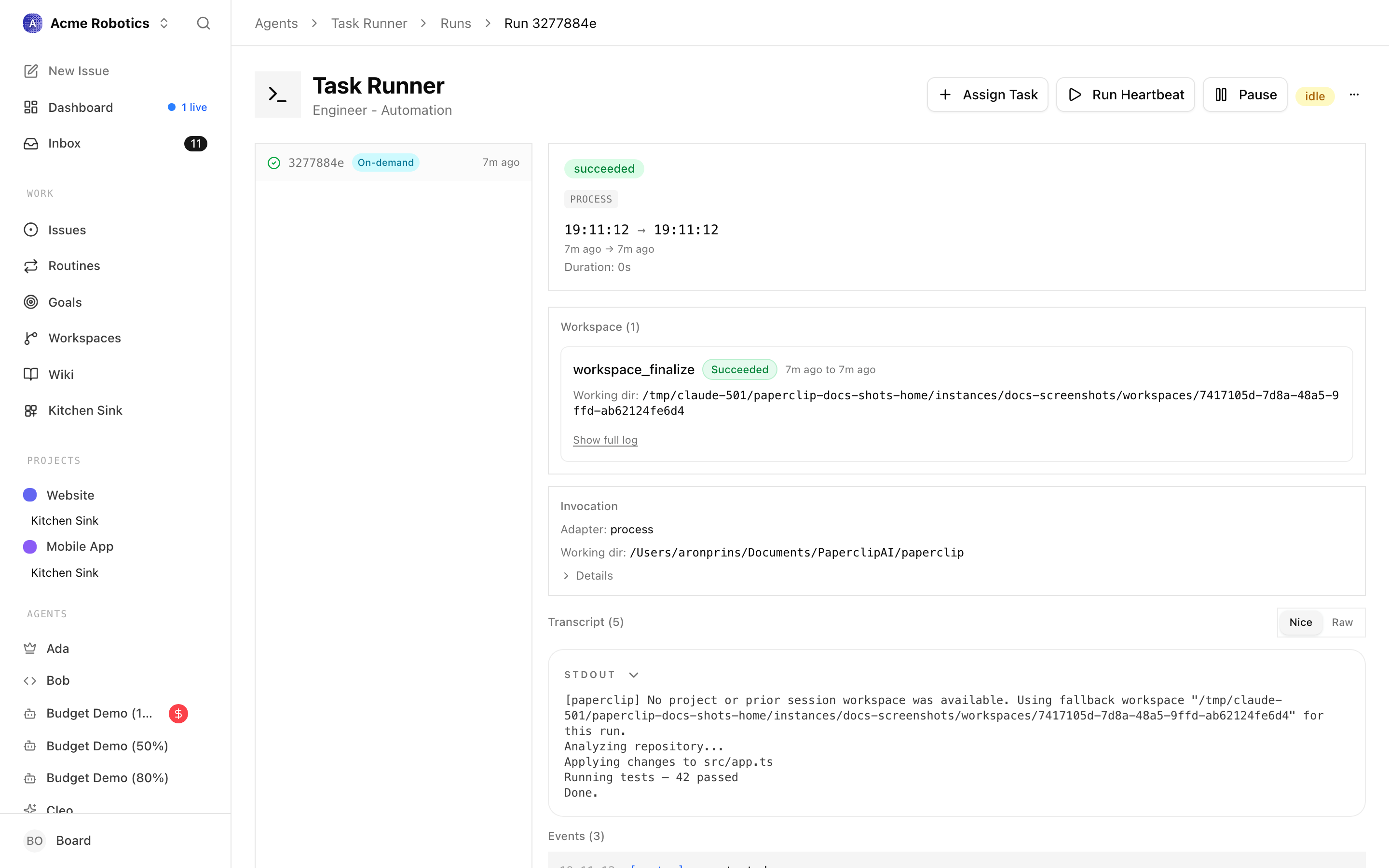
Task: Click the pause icon in Pause button
Action: tap(1221, 95)
